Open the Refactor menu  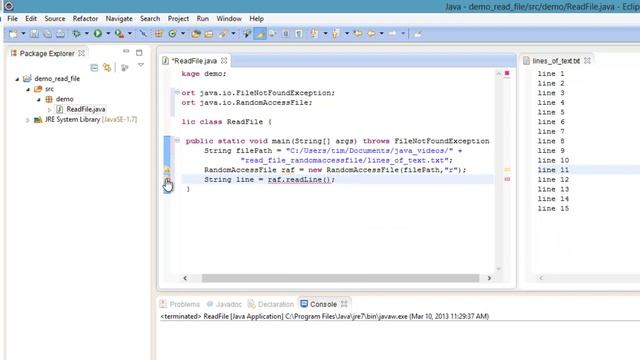(85, 19)
